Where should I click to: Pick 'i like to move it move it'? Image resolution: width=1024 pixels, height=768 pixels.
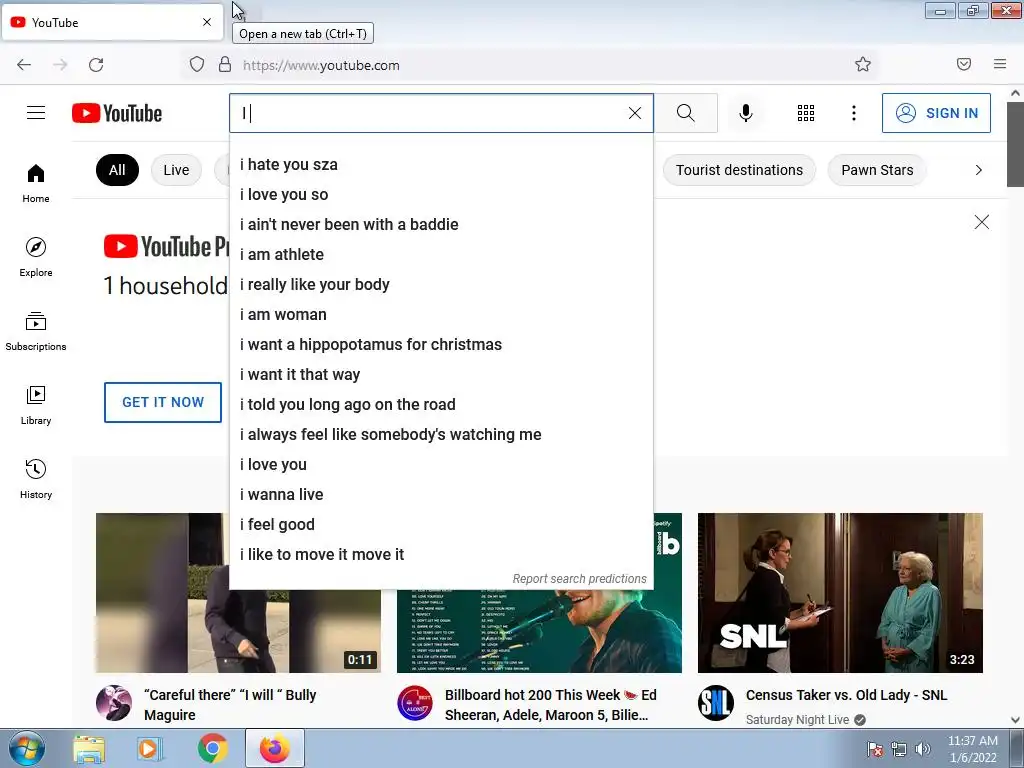[441, 555]
